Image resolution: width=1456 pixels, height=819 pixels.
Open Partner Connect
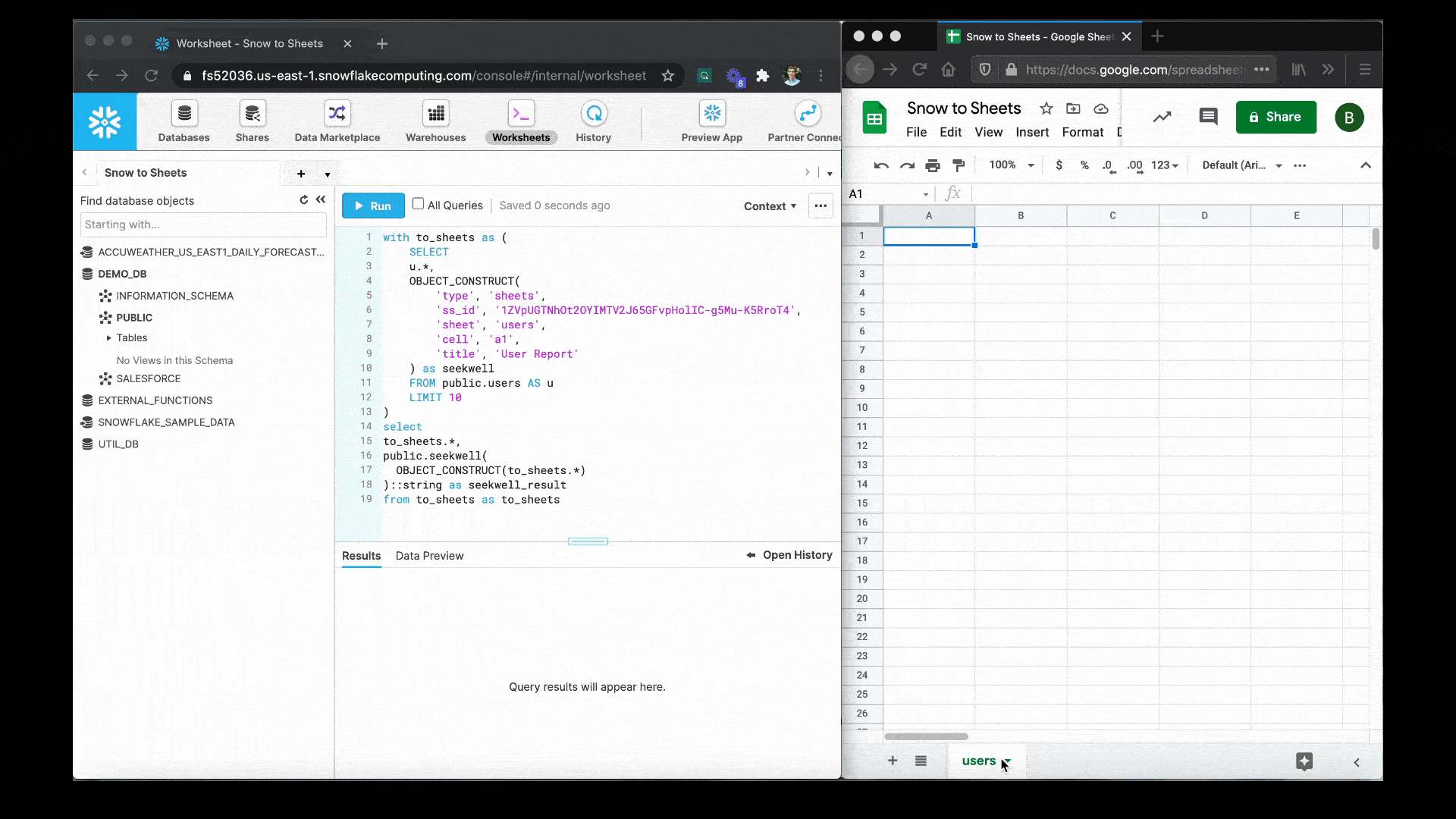(x=806, y=121)
